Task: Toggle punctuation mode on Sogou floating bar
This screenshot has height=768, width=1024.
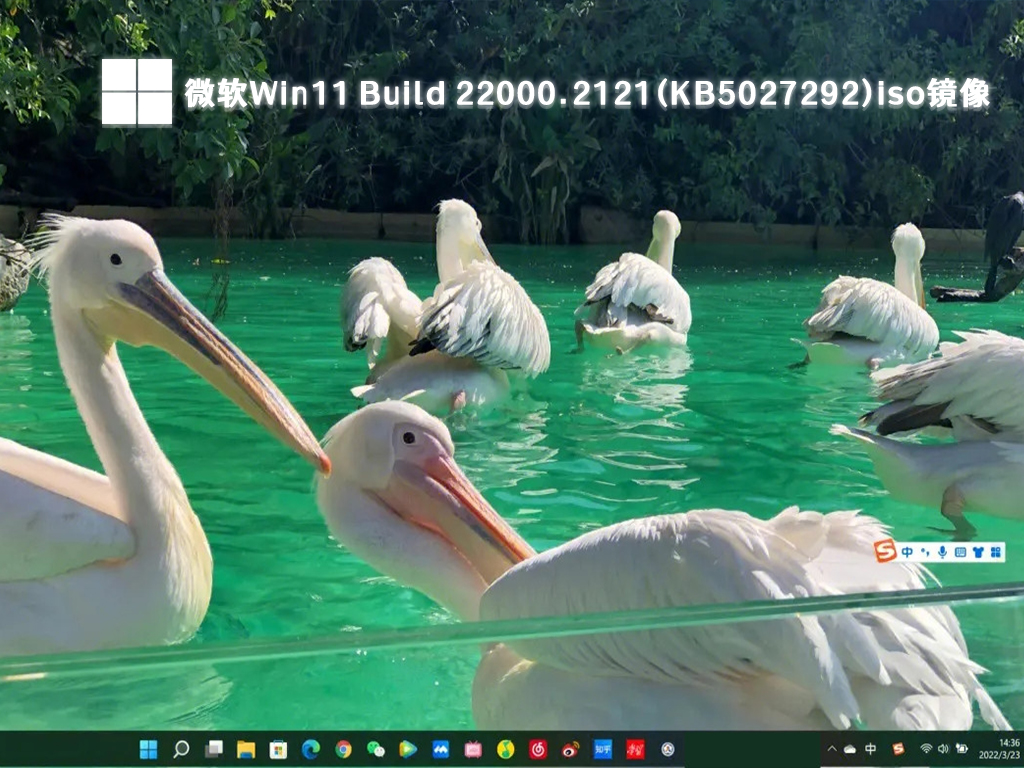Action: 925,552
